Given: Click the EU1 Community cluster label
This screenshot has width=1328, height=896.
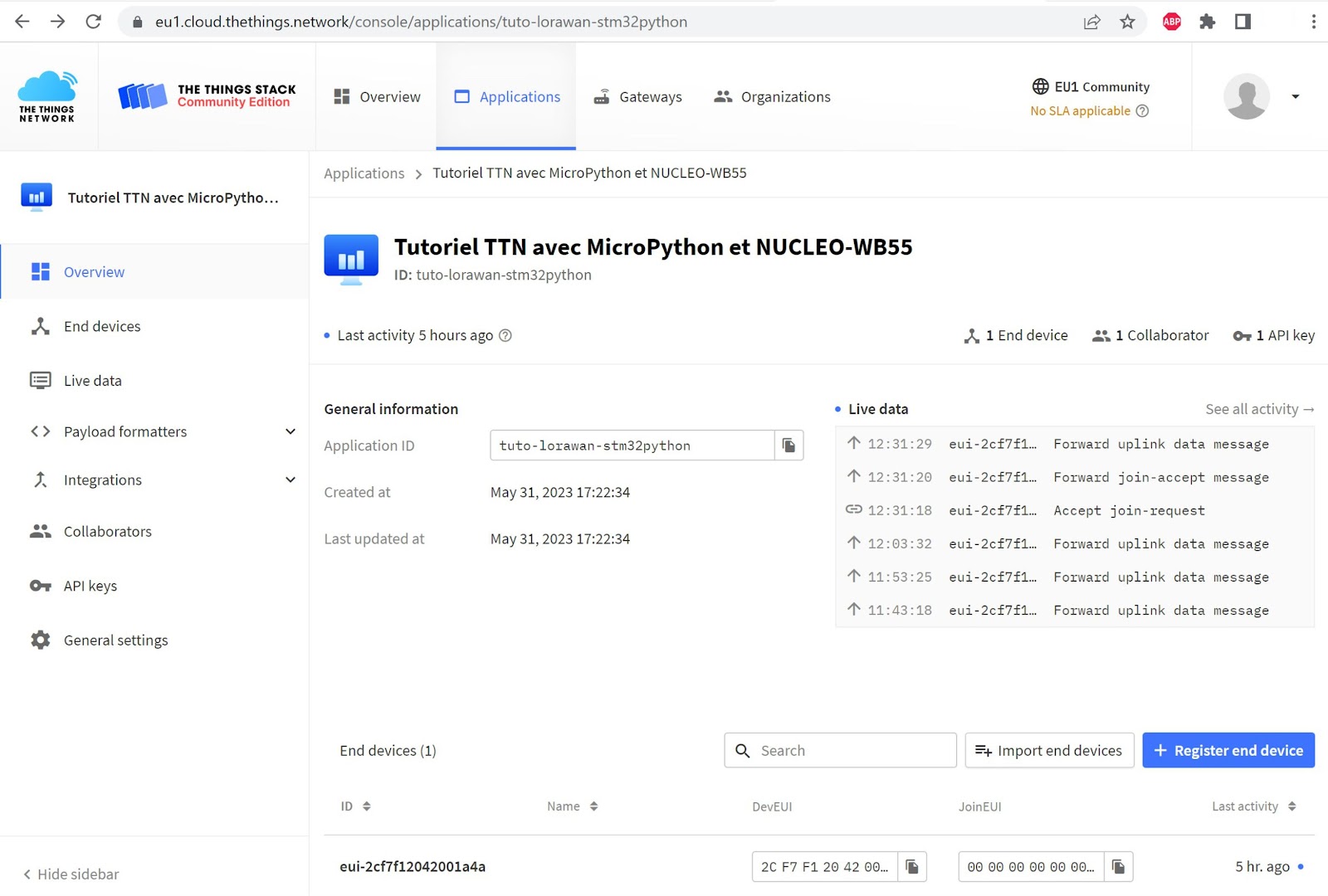Looking at the screenshot, I should point(1091,86).
